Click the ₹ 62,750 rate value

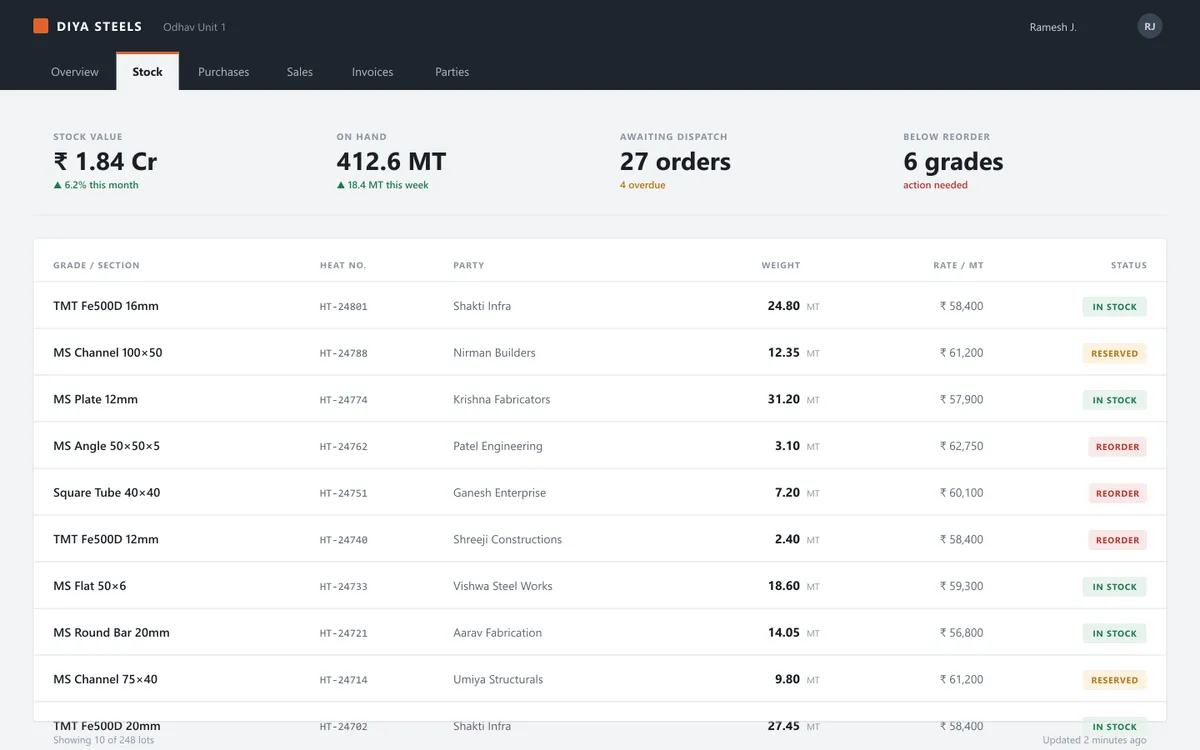click(961, 446)
